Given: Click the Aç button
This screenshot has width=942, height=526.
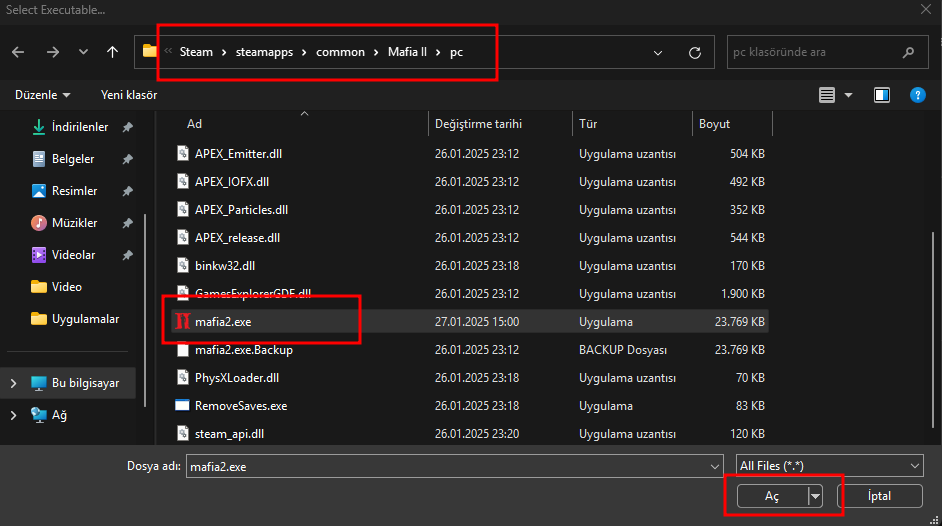Looking at the screenshot, I should [x=772, y=496].
